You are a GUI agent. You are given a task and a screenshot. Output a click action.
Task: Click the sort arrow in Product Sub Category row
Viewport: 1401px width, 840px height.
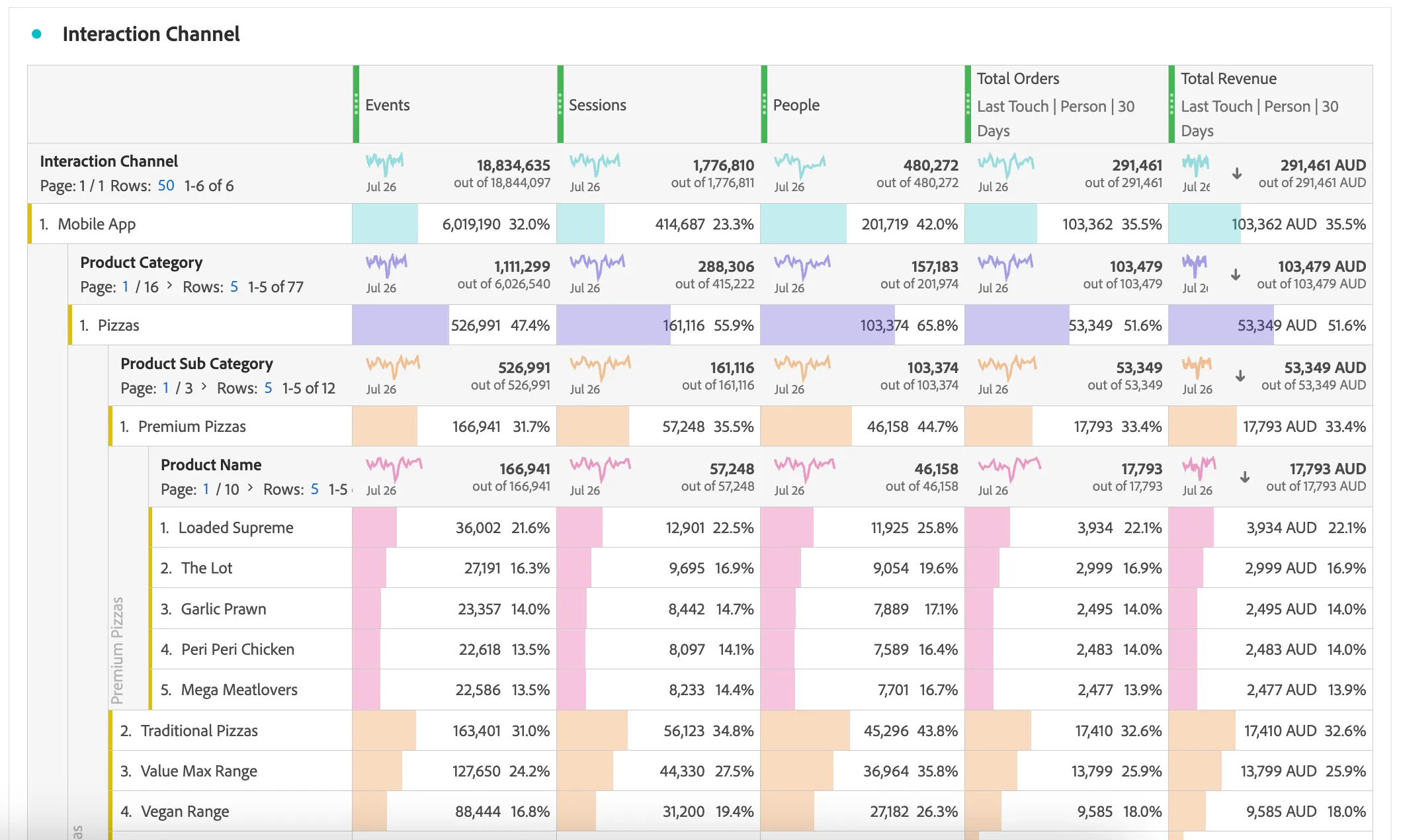click(x=1240, y=376)
